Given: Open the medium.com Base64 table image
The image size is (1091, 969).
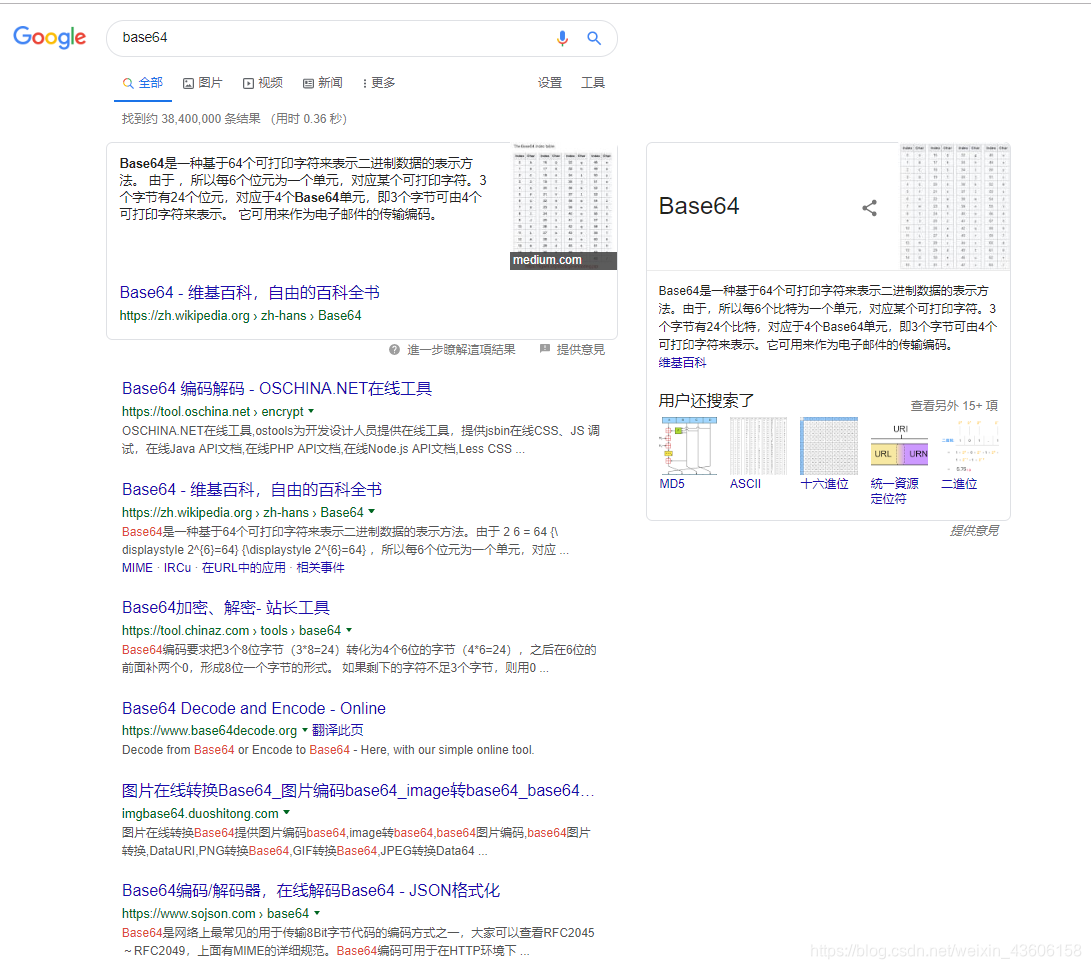Looking at the screenshot, I should 564,206.
